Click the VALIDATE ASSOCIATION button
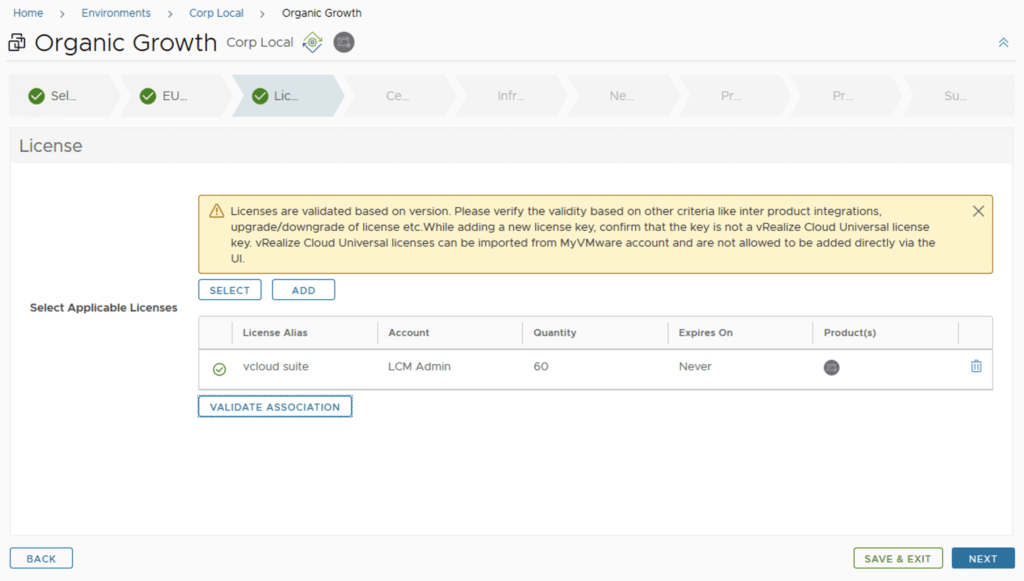 click(x=275, y=407)
